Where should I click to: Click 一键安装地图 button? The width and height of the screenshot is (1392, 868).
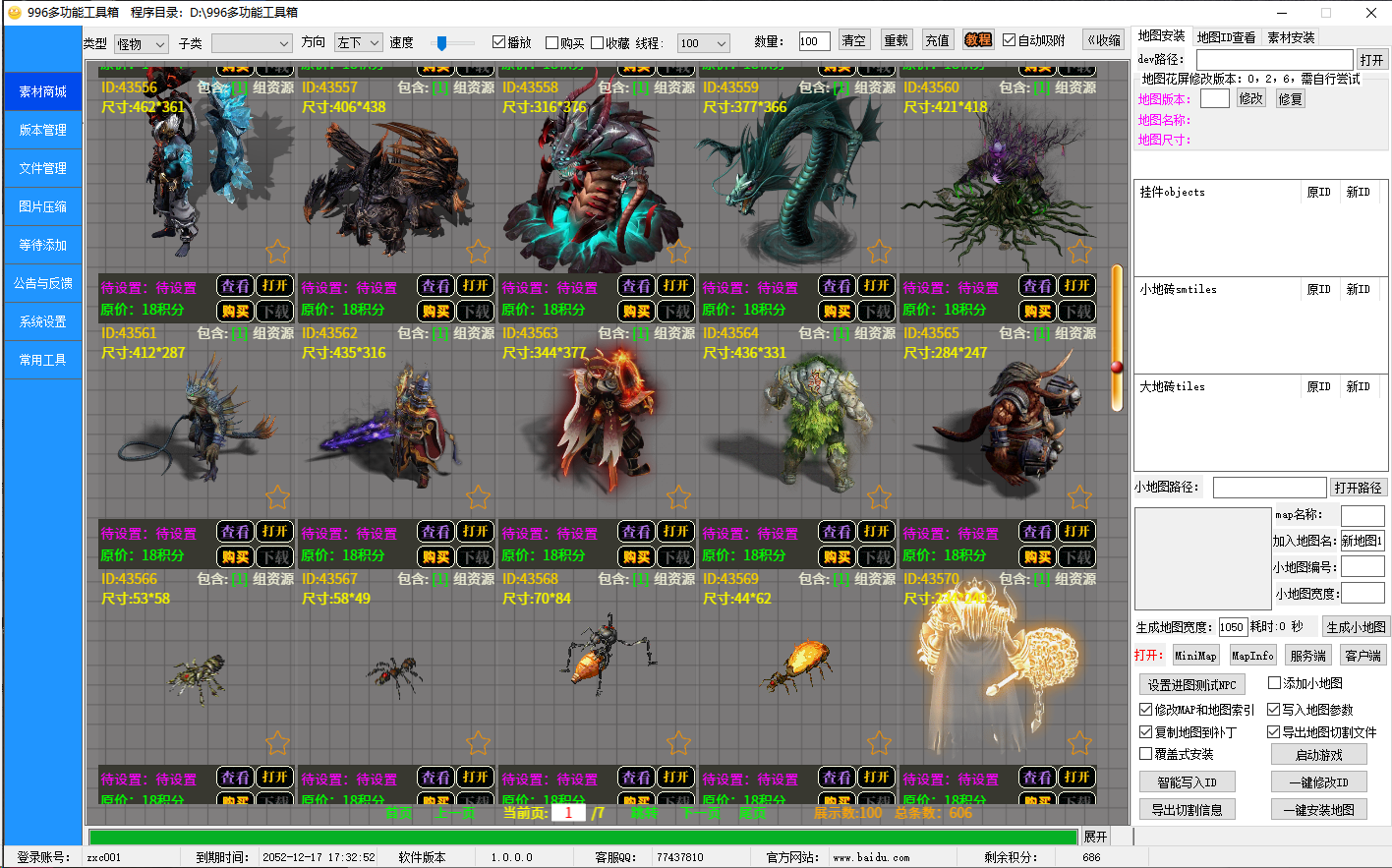point(1319,809)
